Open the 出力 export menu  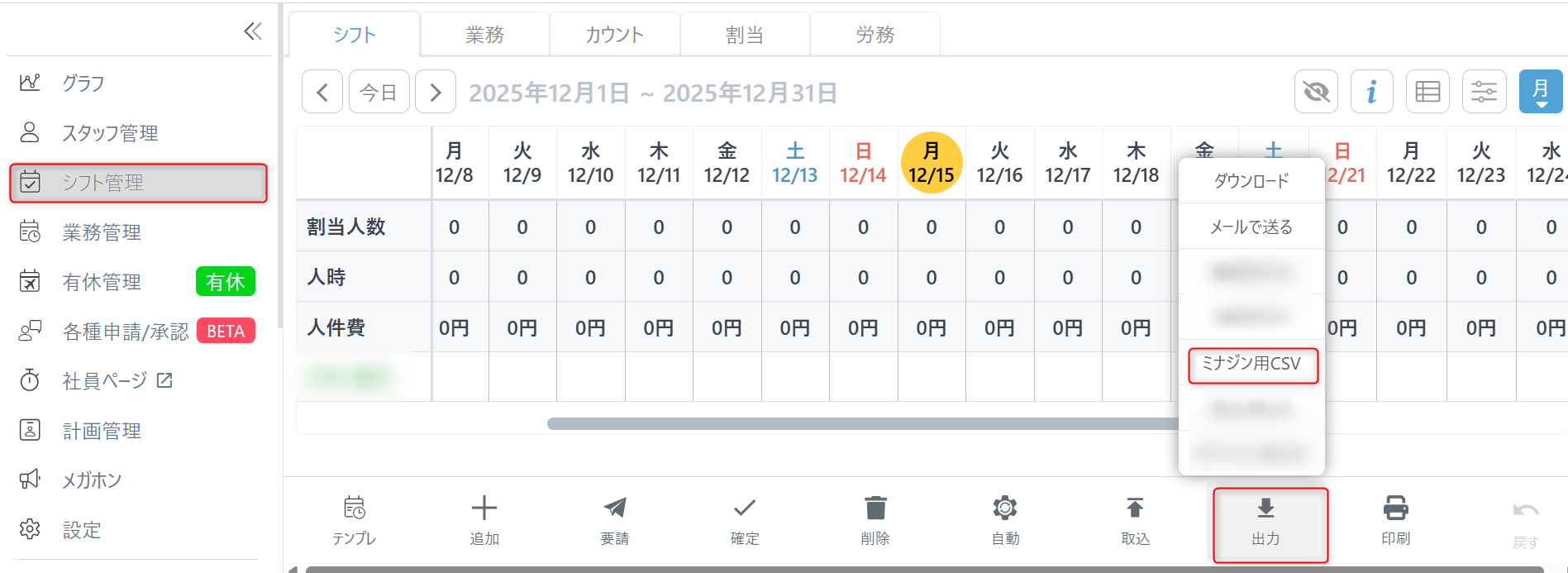click(x=1265, y=523)
